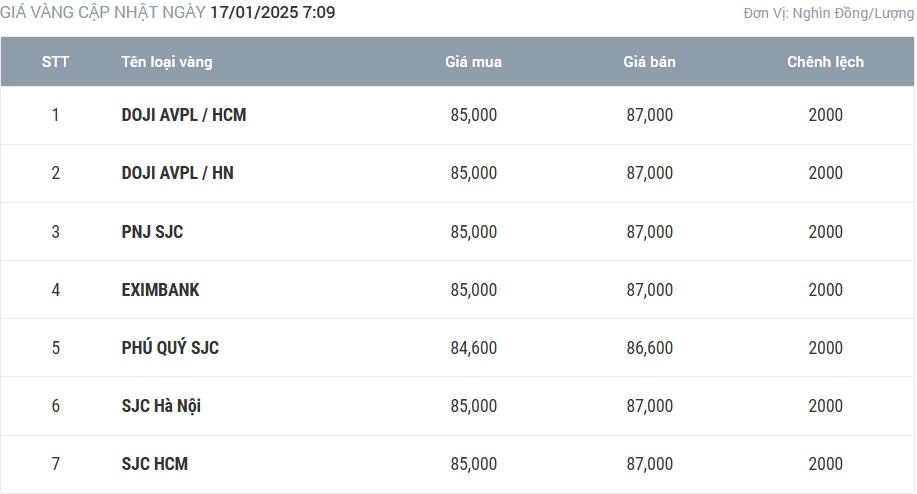This screenshot has width=917, height=494.
Task: Click the SJC HCM gold type name
Action: point(154,464)
